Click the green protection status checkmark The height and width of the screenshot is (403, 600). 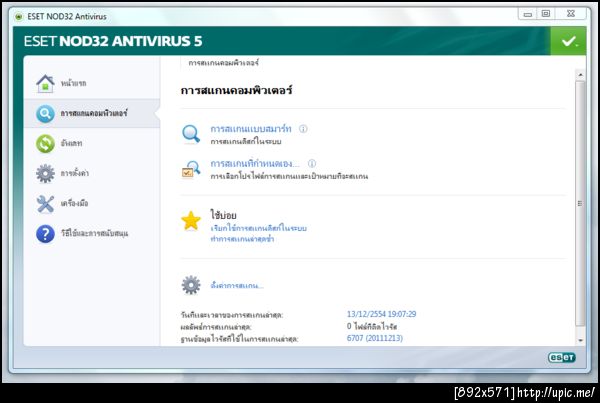click(x=568, y=41)
